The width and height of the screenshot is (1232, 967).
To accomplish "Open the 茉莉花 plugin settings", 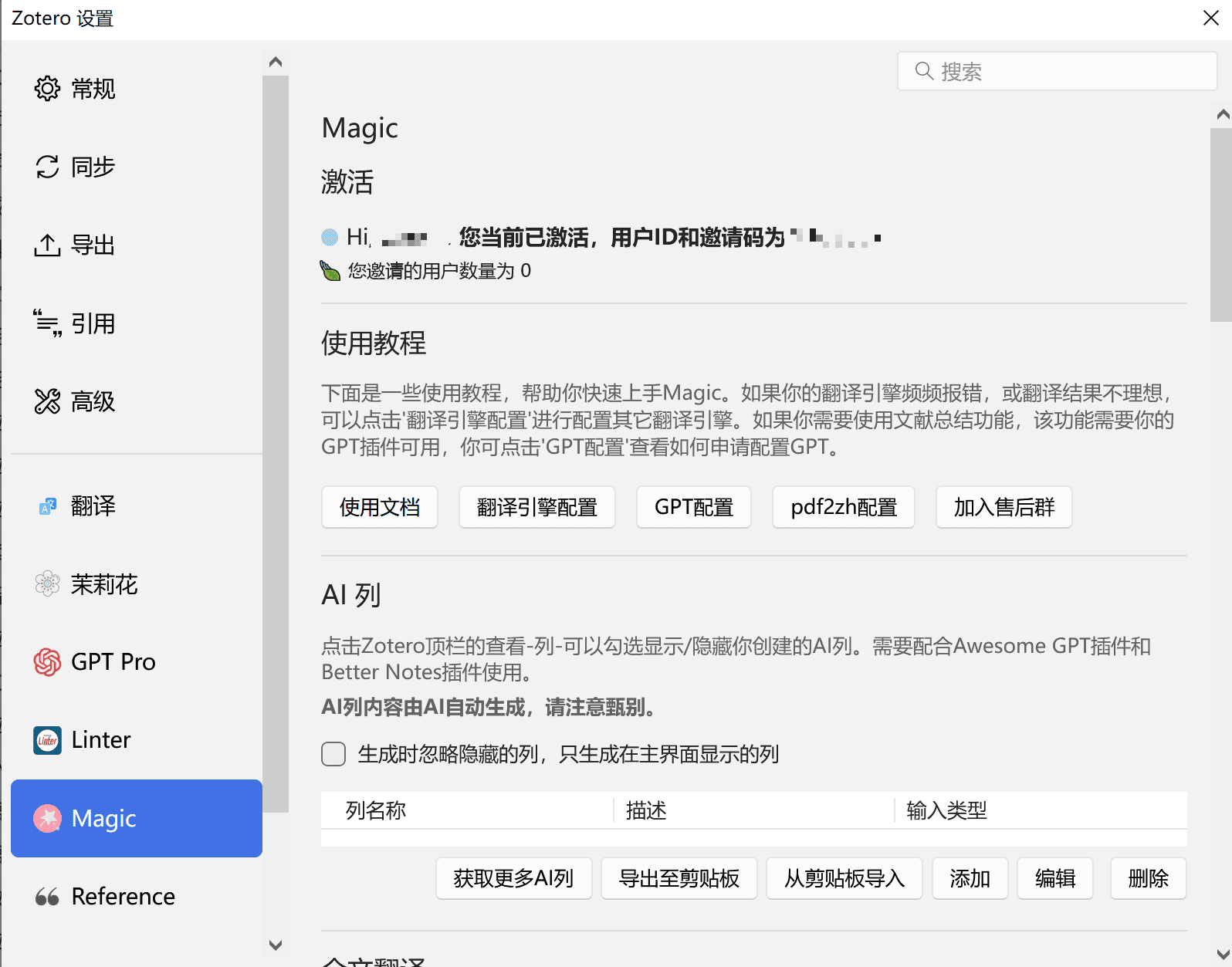I will pos(137,584).
